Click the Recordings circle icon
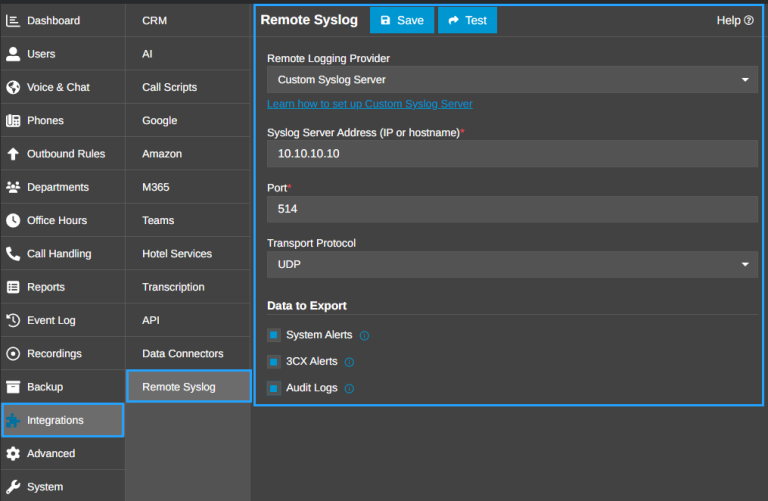Viewport: 768px width, 501px height. [13, 354]
